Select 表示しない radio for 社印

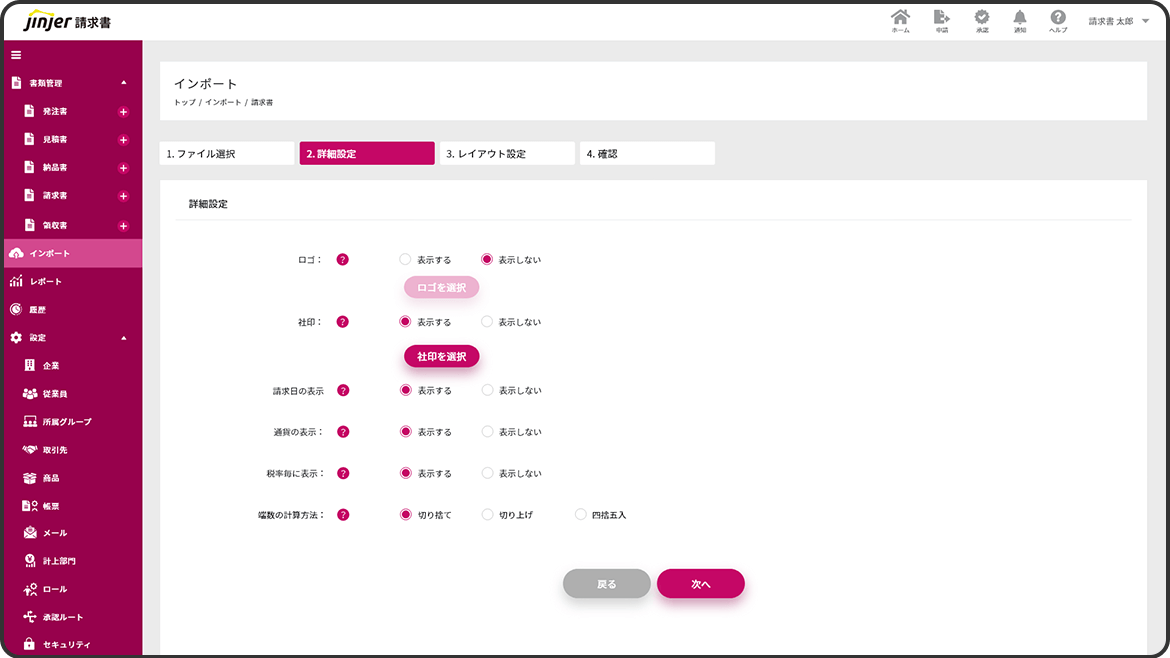pos(487,322)
